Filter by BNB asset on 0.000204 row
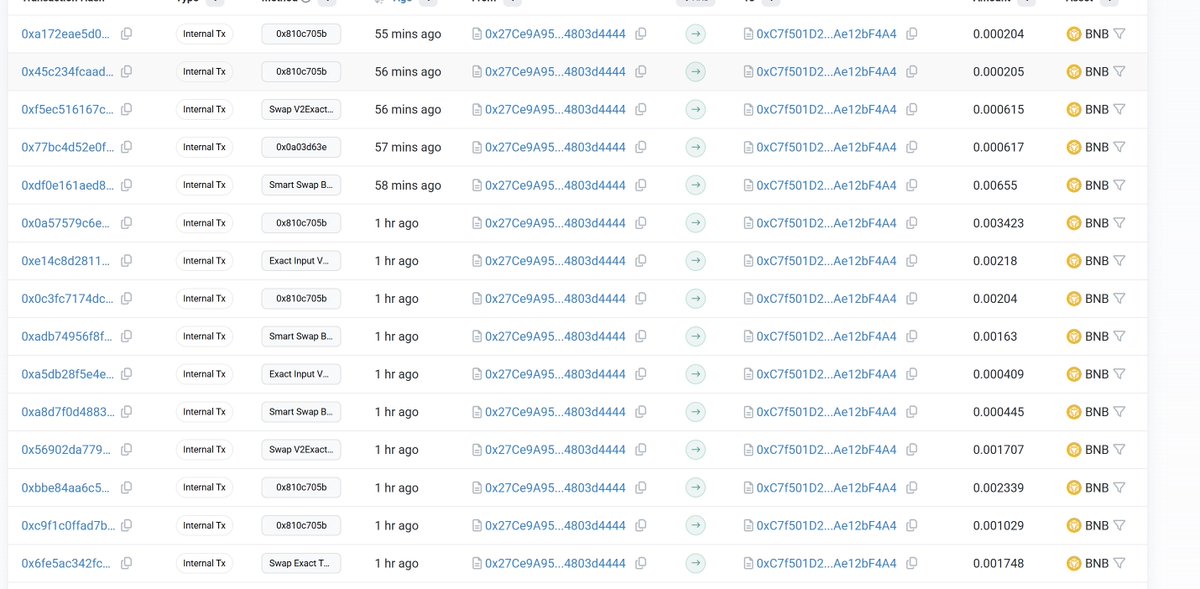 [x=1119, y=34]
